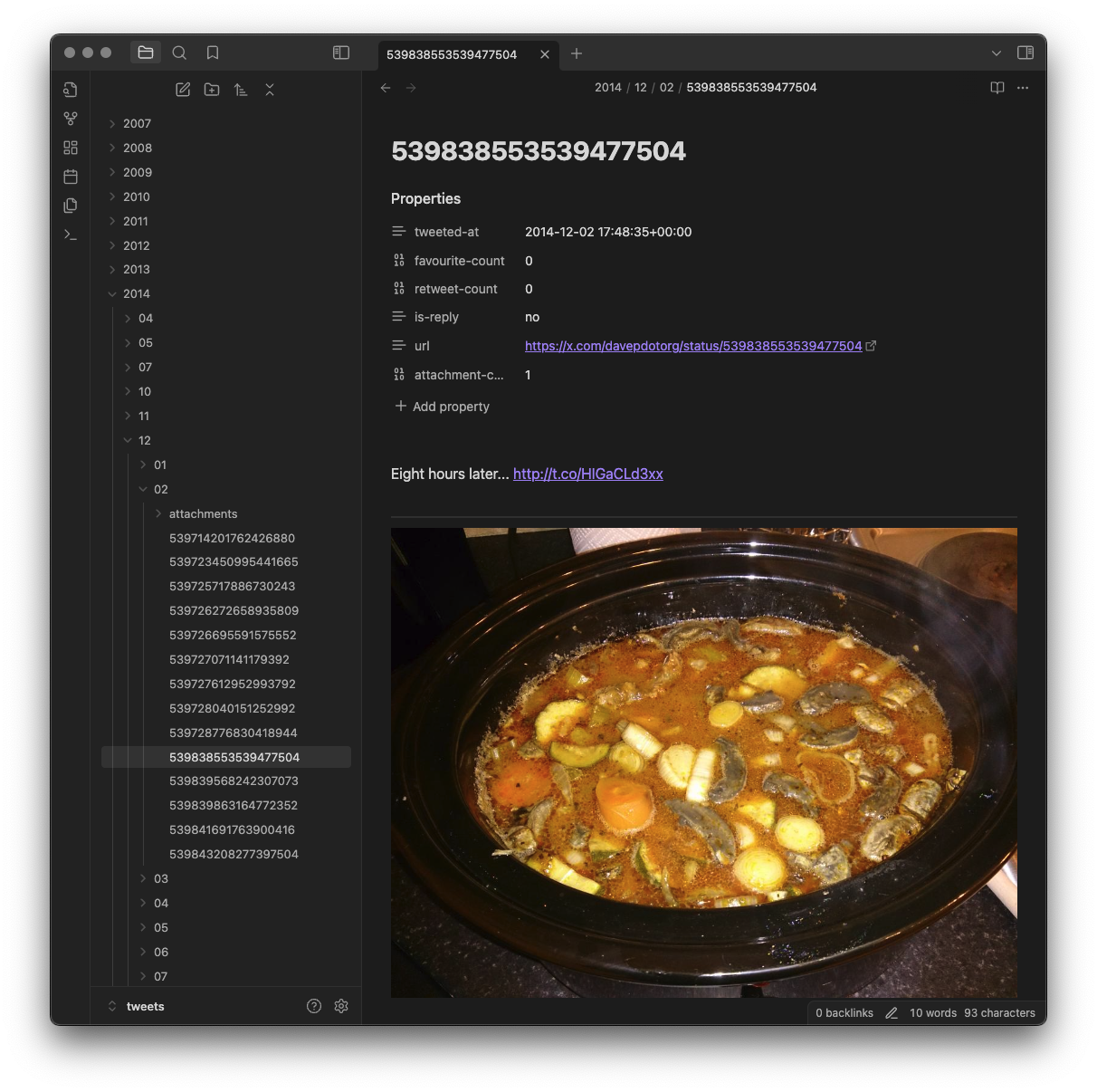Open a new tab
Image resolution: width=1097 pixels, height=1092 pixels.
pos(577,53)
